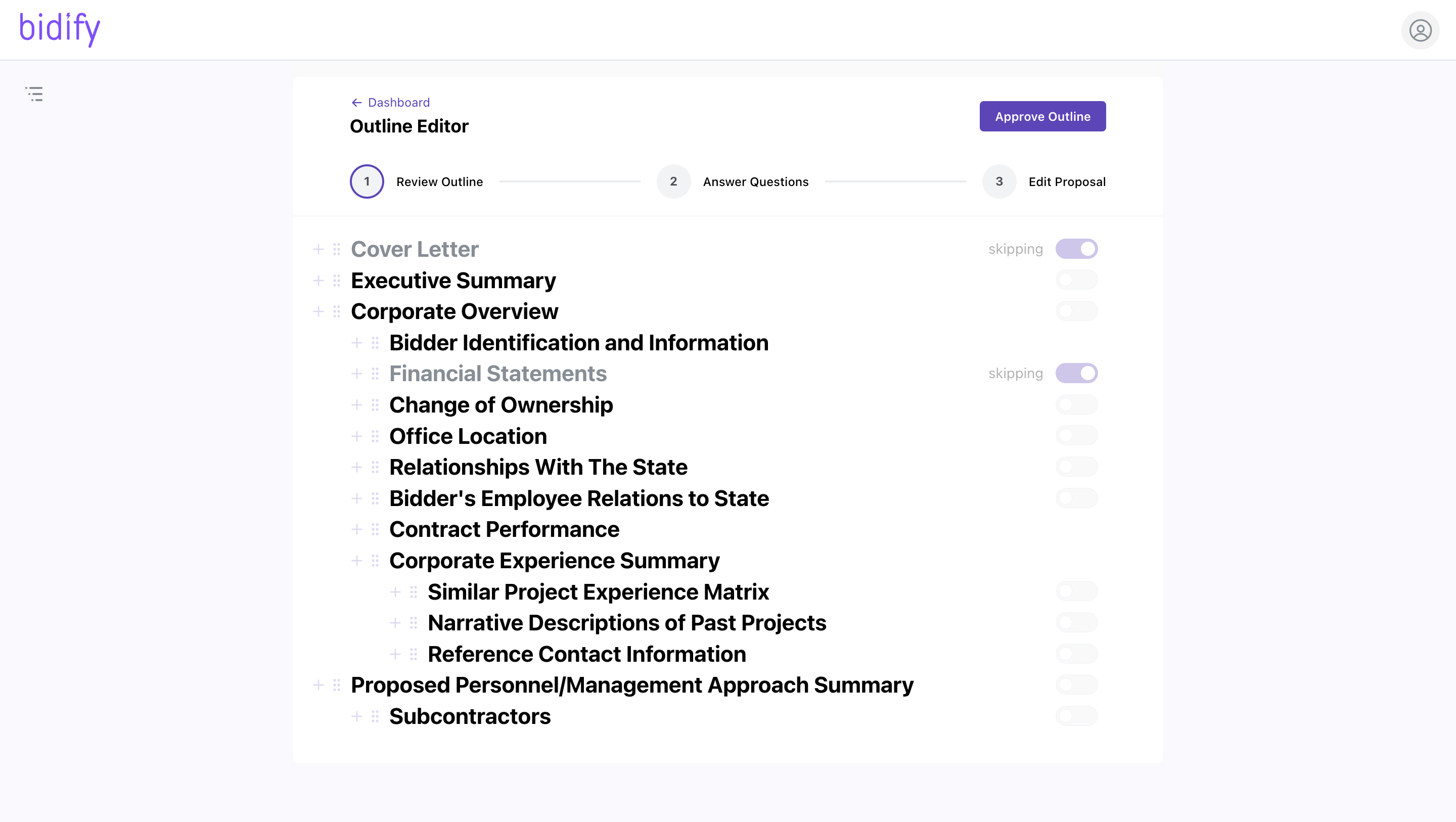Screen dimensions: 1456x822
Task: Click the bidify logo
Action: click(60, 28)
